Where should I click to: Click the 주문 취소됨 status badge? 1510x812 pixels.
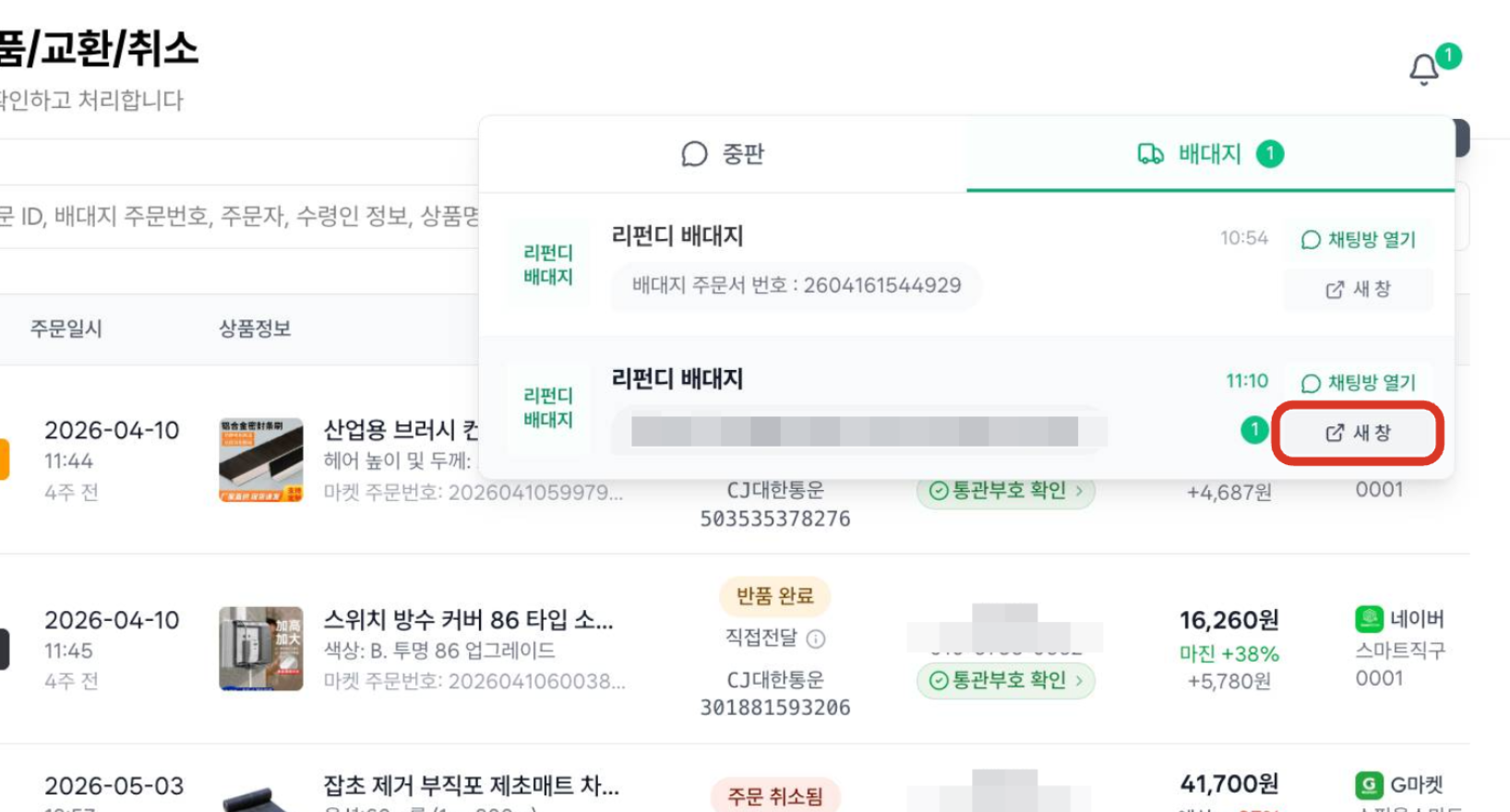pos(775,796)
